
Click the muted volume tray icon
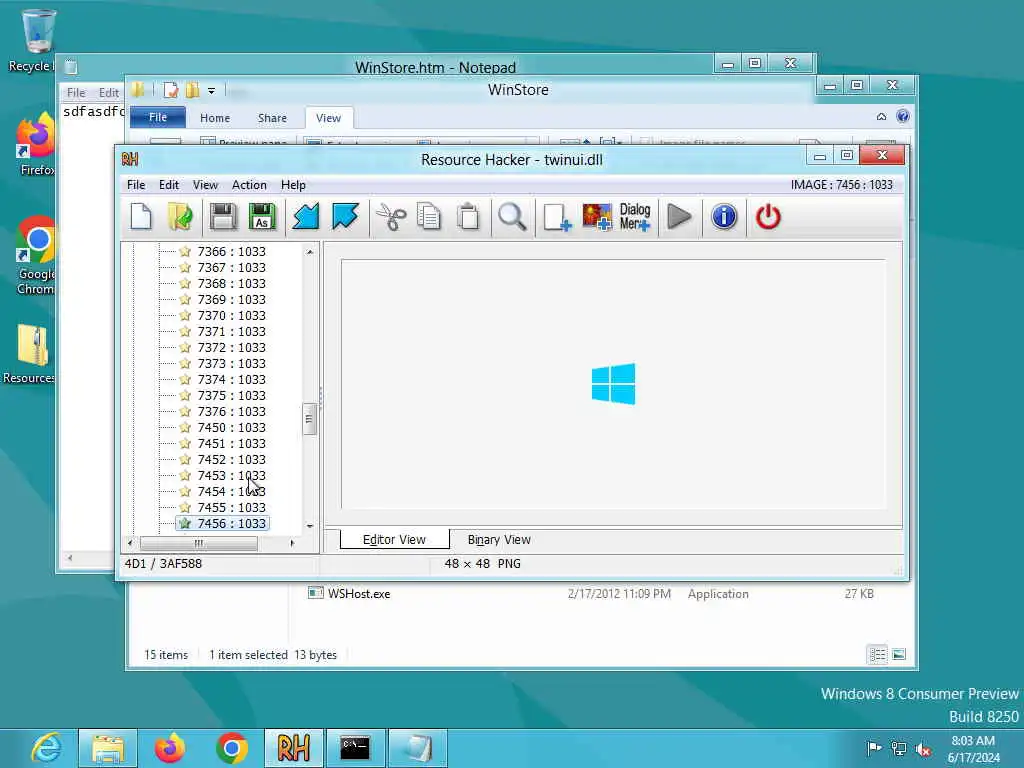pos(923,749)
